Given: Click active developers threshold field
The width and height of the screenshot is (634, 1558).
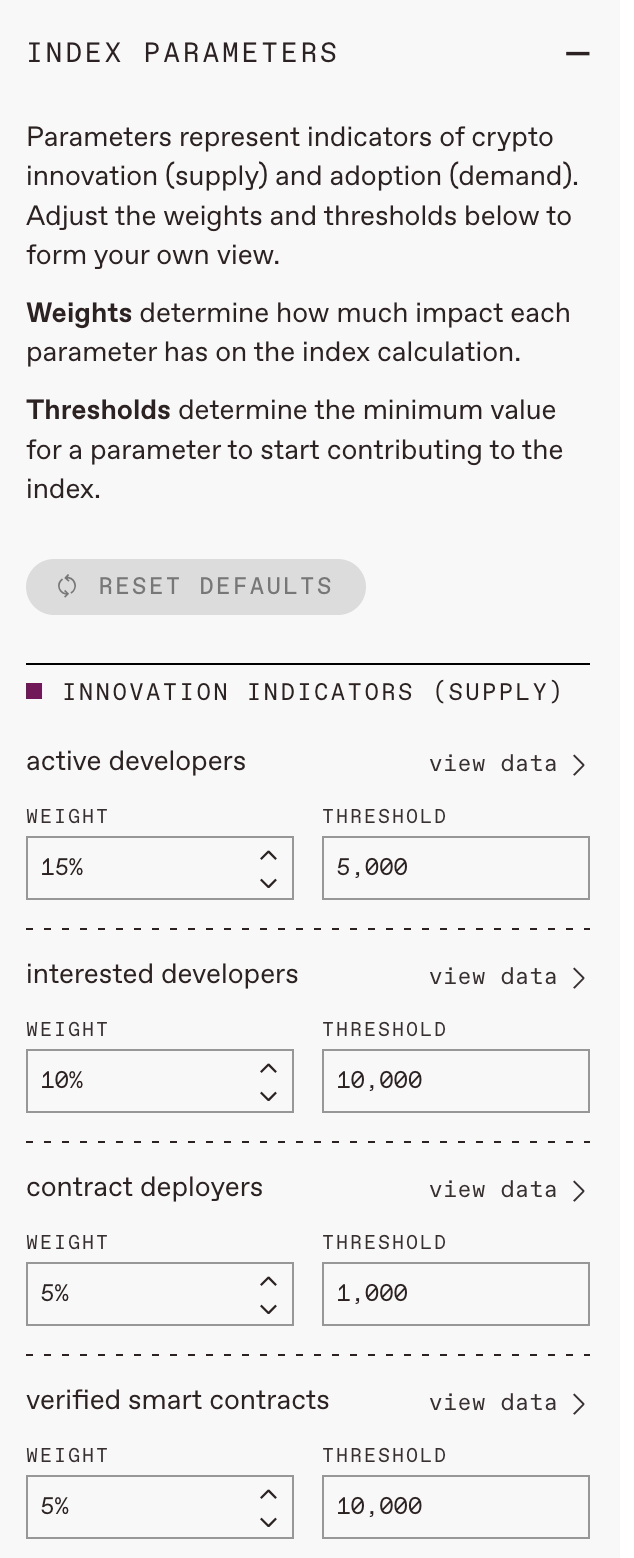Looking at the screenshot, I should click(x=456, y=868).
